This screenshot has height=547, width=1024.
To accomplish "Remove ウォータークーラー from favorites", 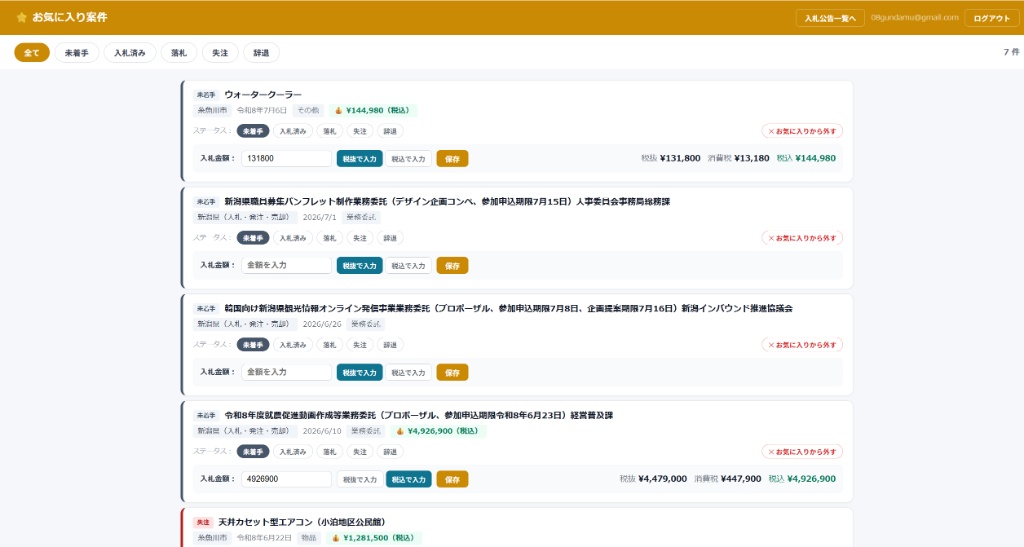I will pyautogui.click(x=802, y=131).
